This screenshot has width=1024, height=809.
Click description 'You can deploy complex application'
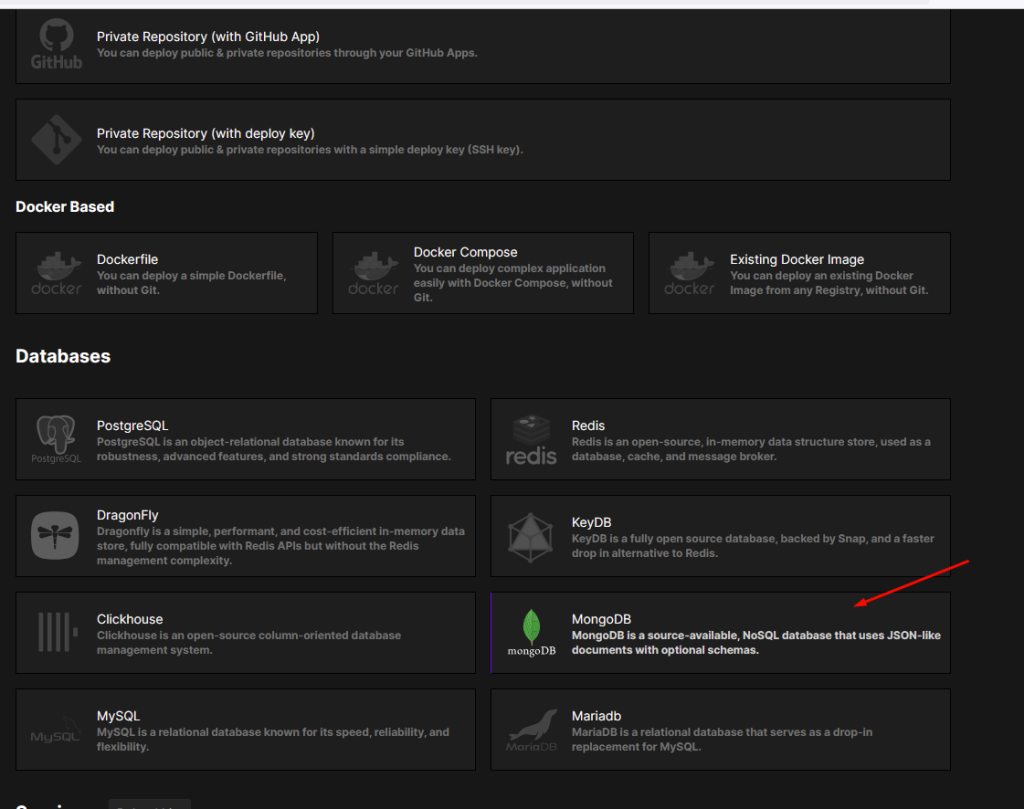tap(513, 283)
